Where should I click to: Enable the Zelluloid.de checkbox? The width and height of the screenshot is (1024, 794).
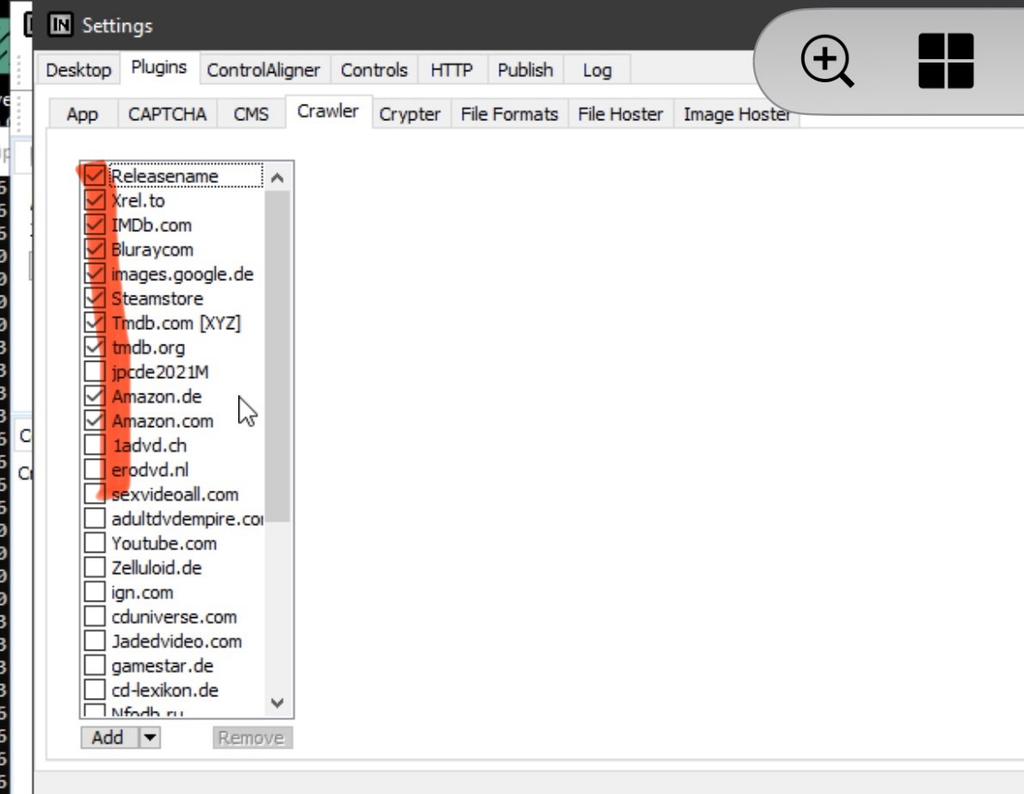[x=95, y=567]
